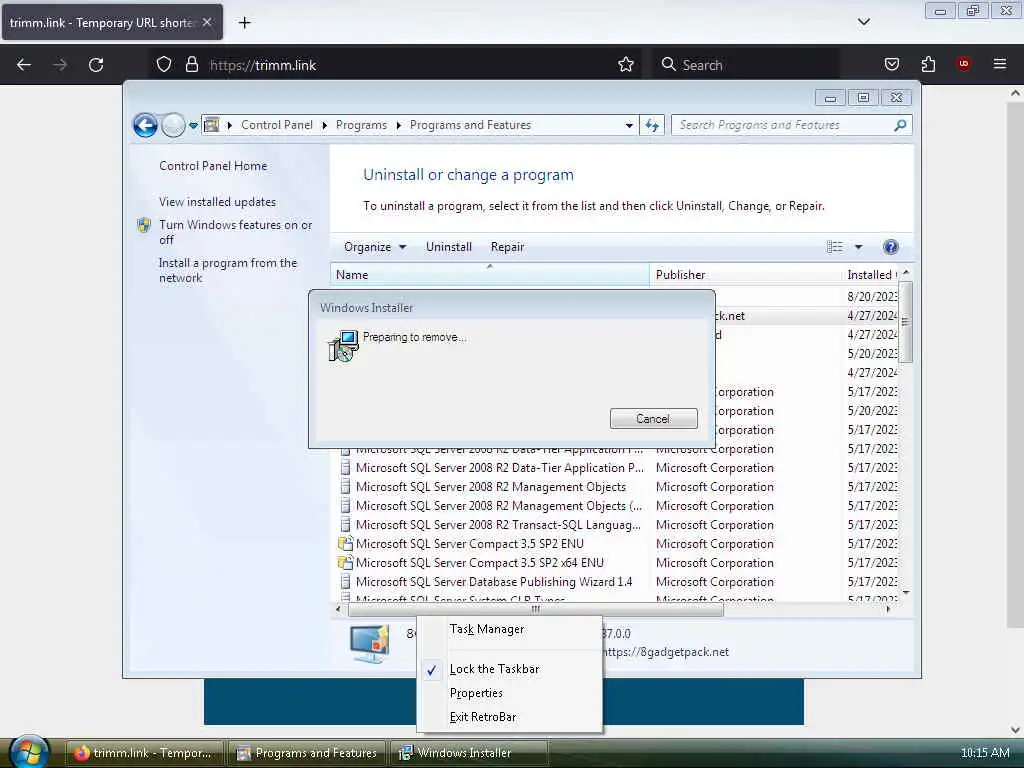Expand the Control Panel breadcrumb arrow
Screen dimensions: 1024x768
(325, 125)
